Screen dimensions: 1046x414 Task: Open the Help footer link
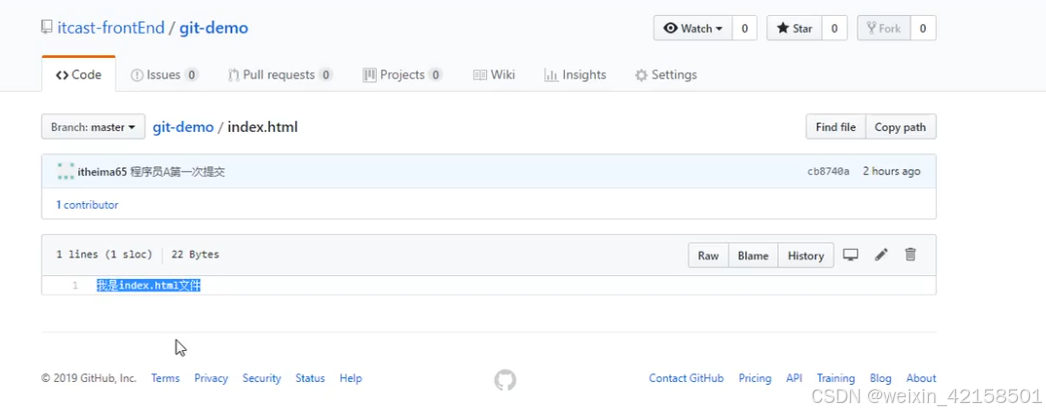click(x=351, y=378)
